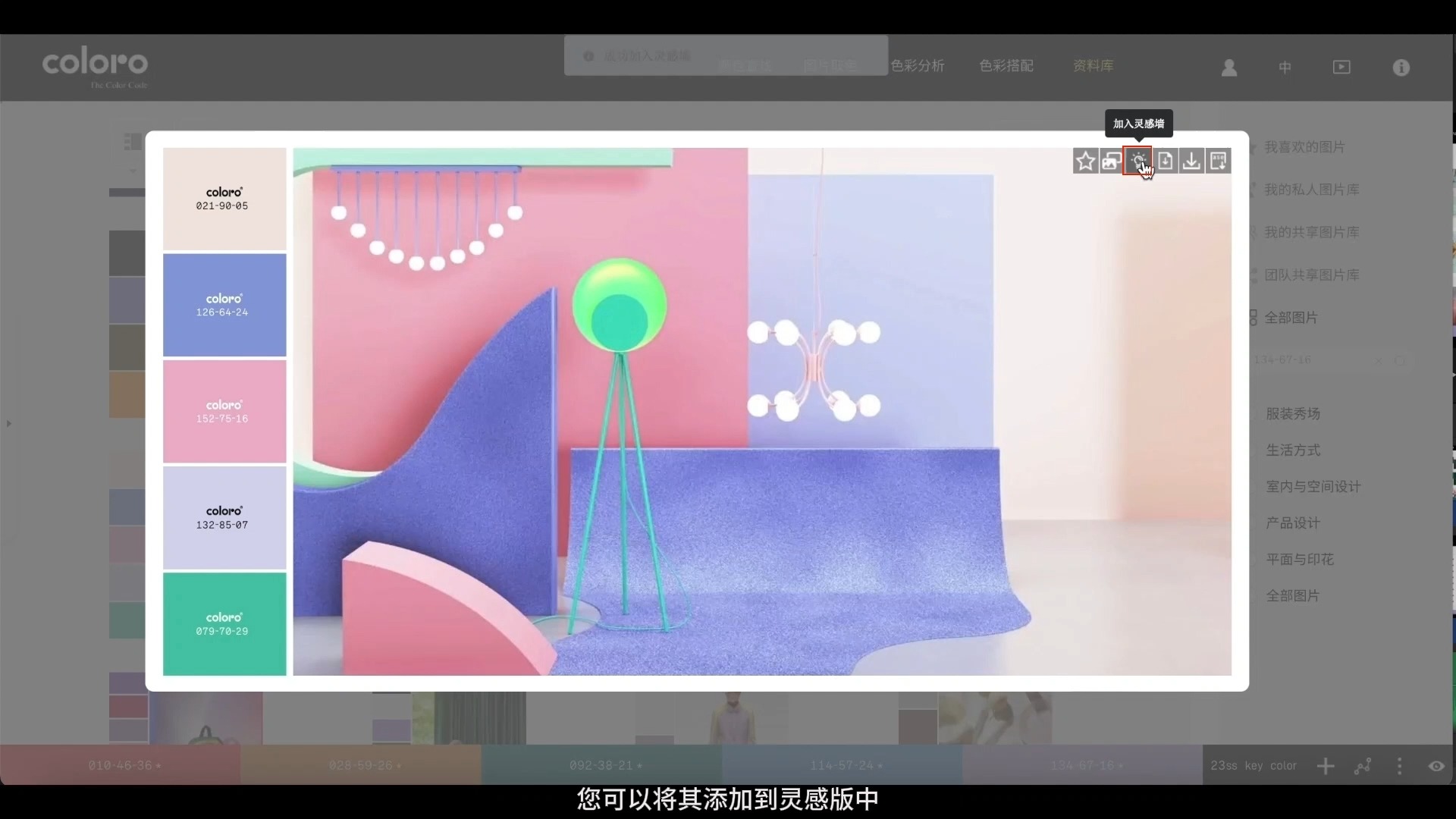Switch interface language with 中 toggle
1456x819 pixels.
[x=1285, y=67]
